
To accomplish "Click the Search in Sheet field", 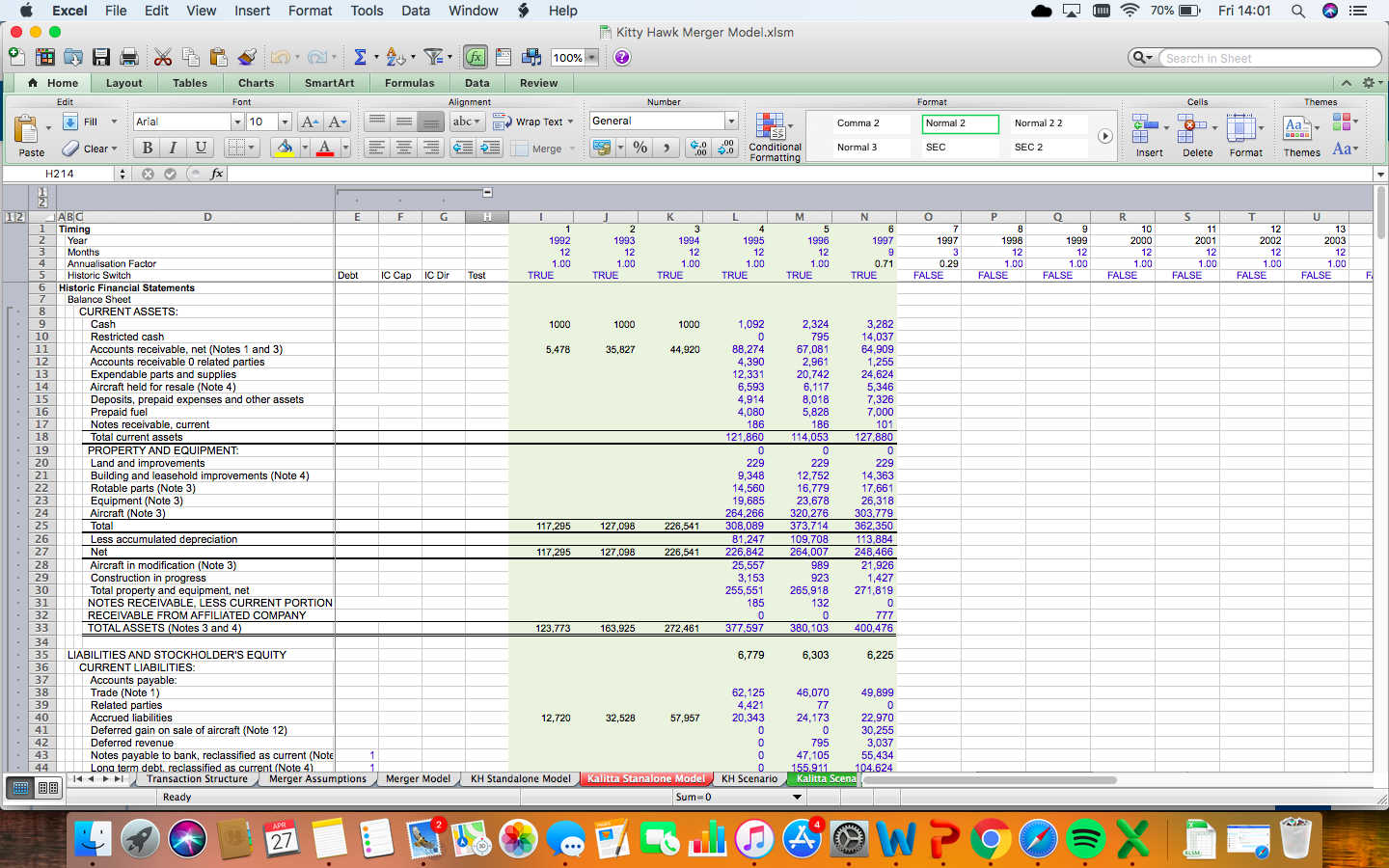I will pos(1268,58).
